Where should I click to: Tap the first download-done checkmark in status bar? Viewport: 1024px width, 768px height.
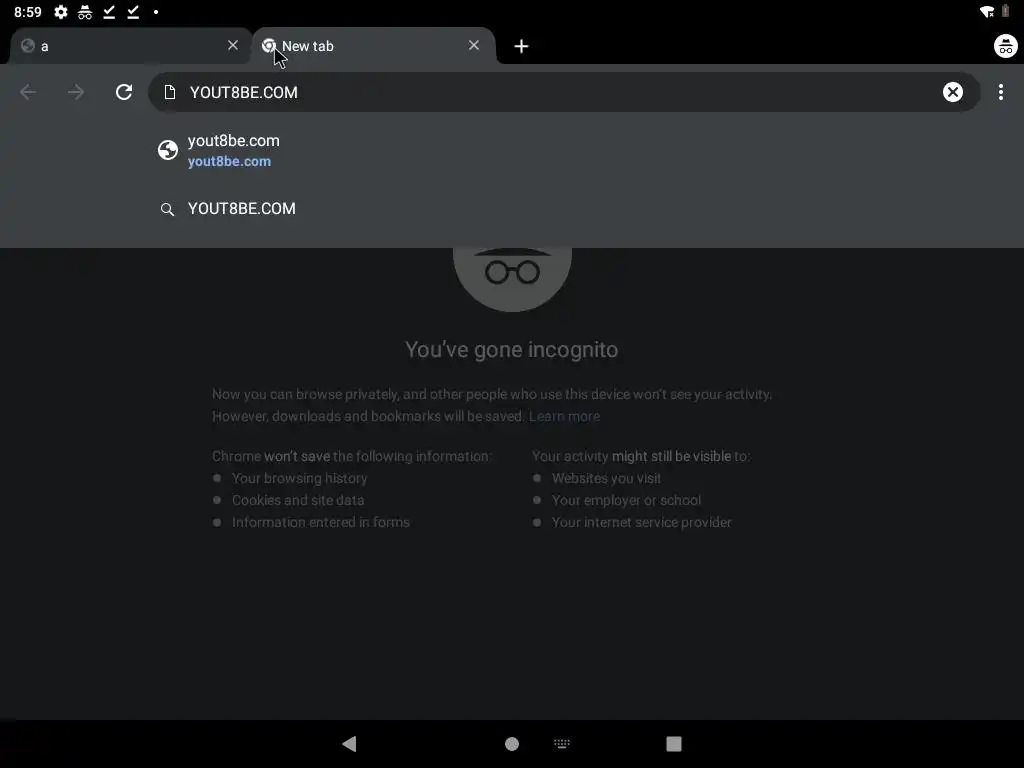pyautogui.click(x=109, y=12)
